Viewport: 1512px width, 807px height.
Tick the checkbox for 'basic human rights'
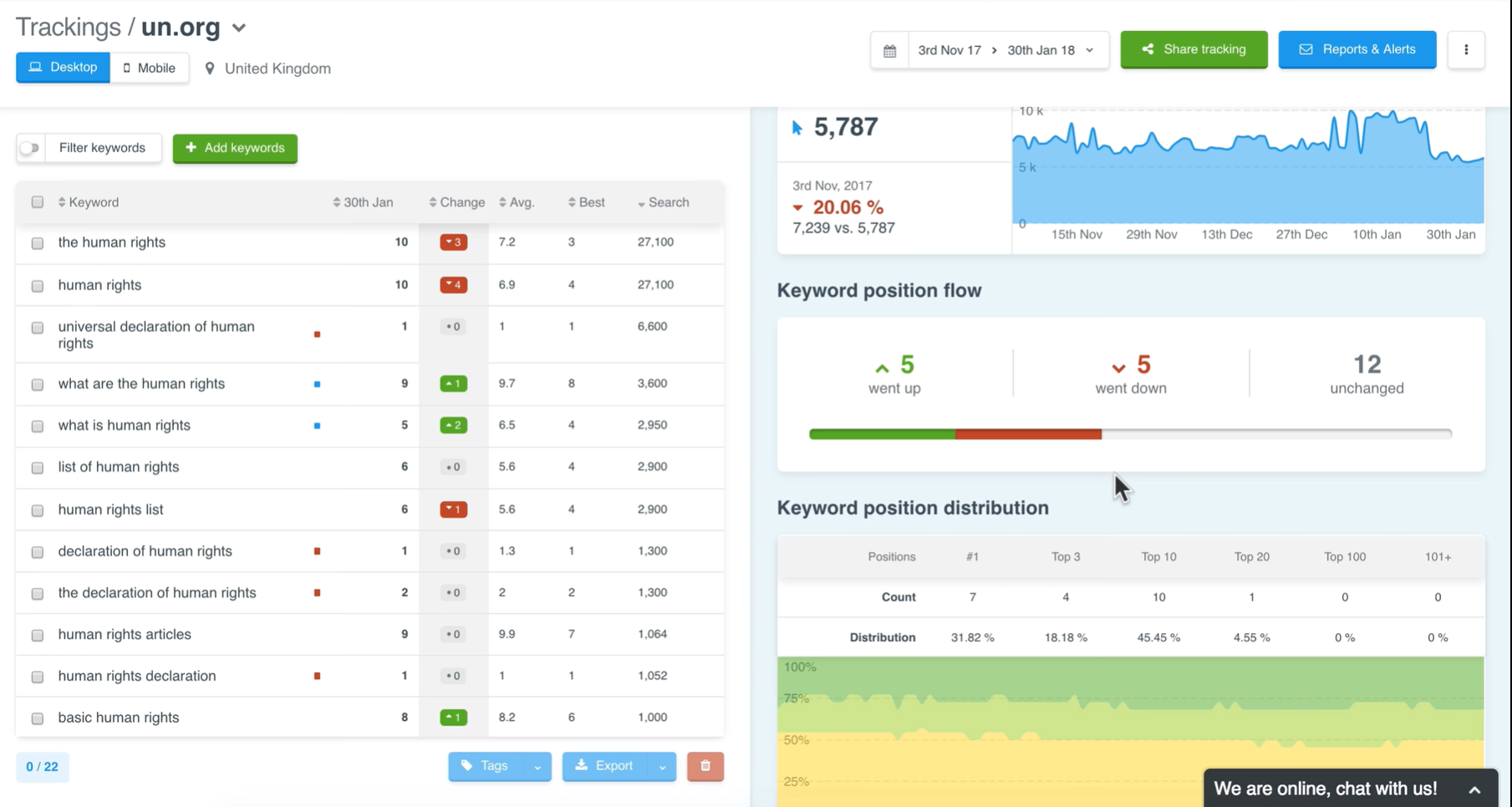coord(38,718)
